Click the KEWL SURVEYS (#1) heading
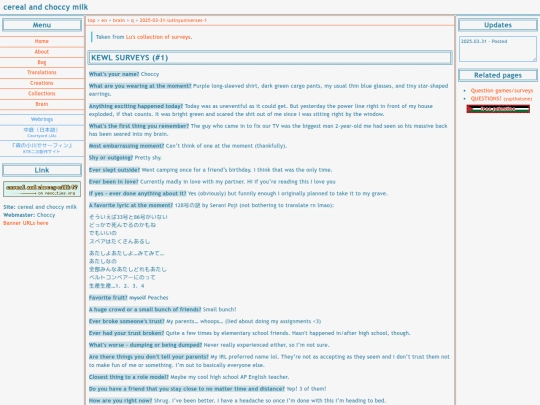 270,58
